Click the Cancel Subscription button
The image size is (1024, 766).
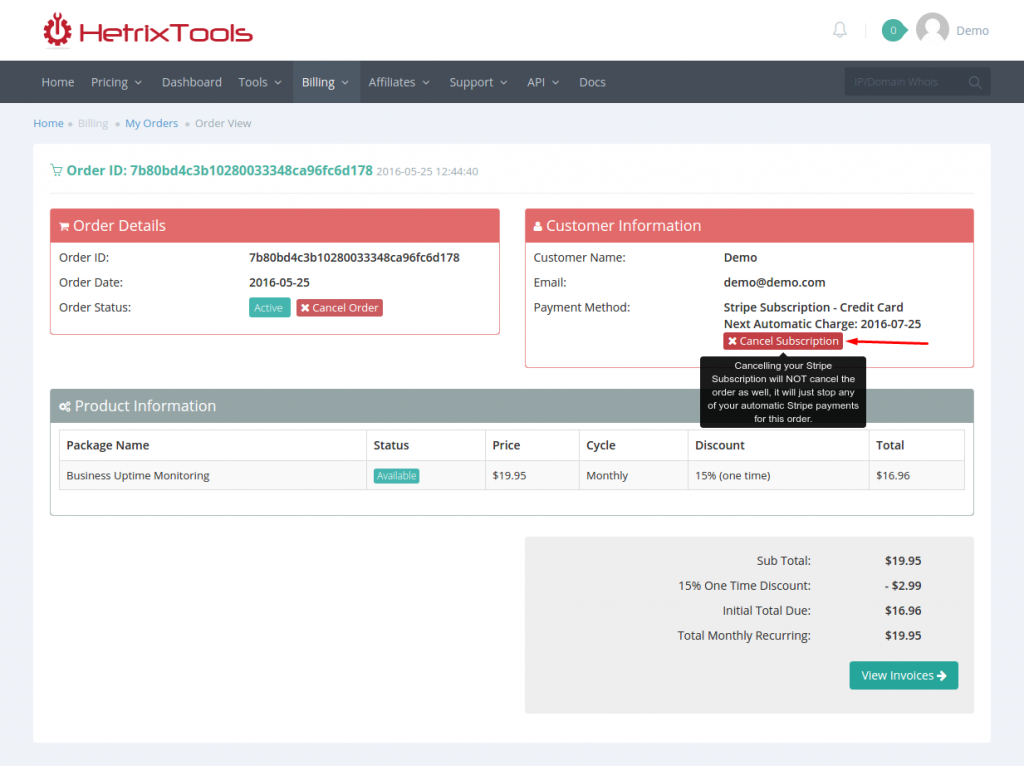click(782, 341)
